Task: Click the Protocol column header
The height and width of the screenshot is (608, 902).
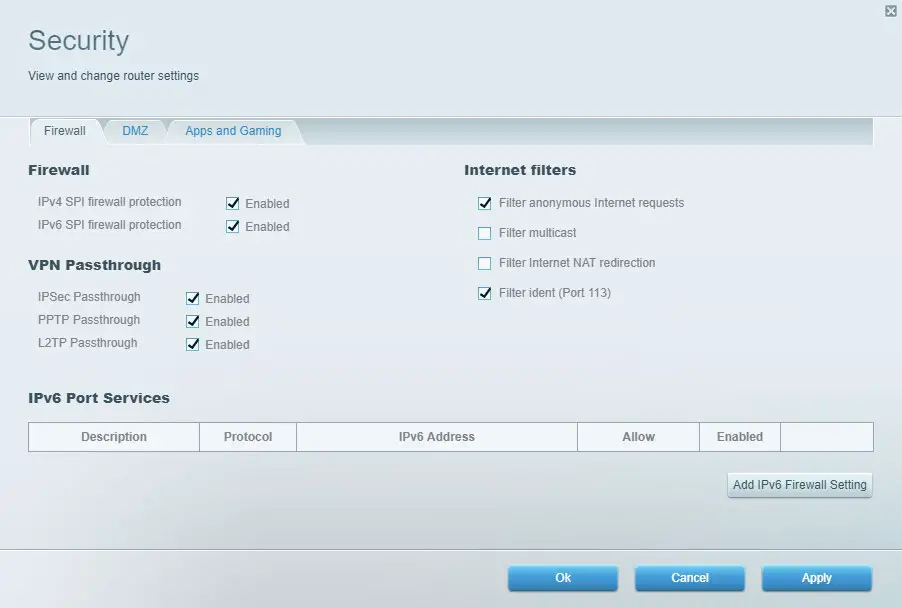Action: pos(247,436)
